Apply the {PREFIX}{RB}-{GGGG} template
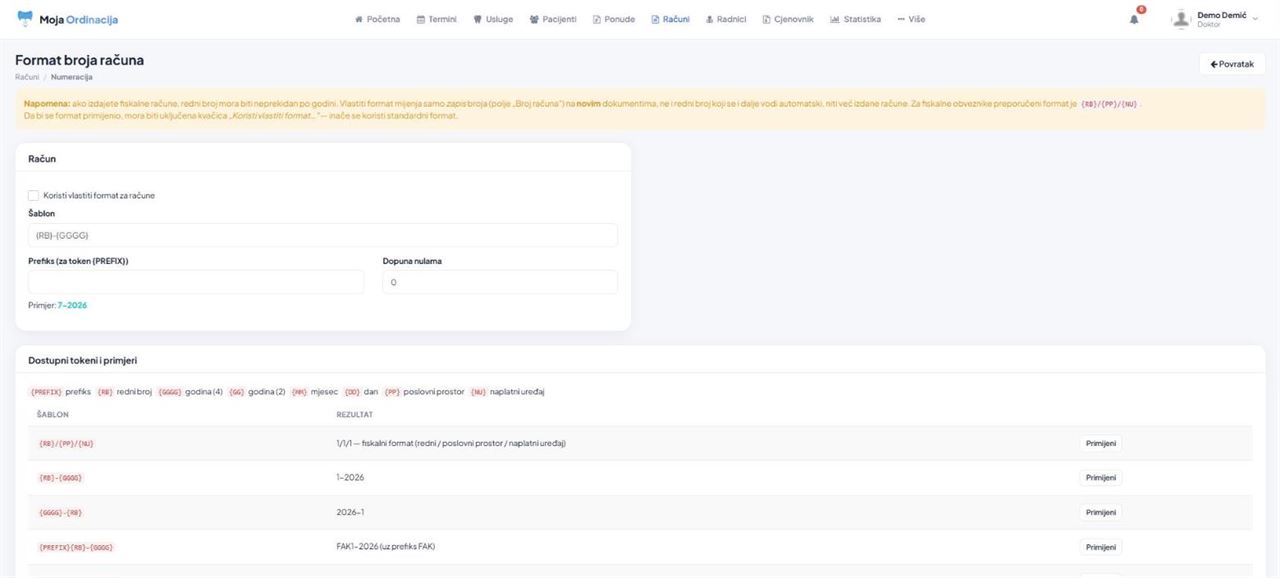The image size is (1280, 578). (1100, 547)
